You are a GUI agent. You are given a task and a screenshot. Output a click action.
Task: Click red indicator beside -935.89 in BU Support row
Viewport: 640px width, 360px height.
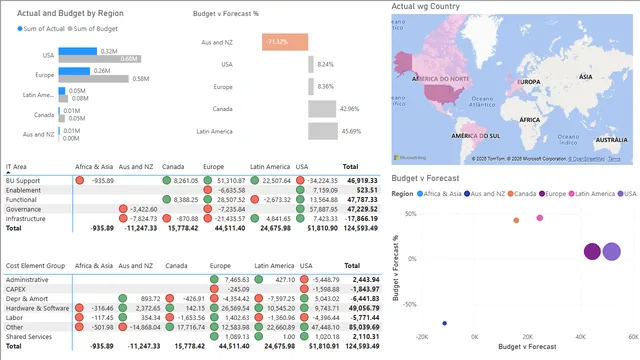coord(80,180)
